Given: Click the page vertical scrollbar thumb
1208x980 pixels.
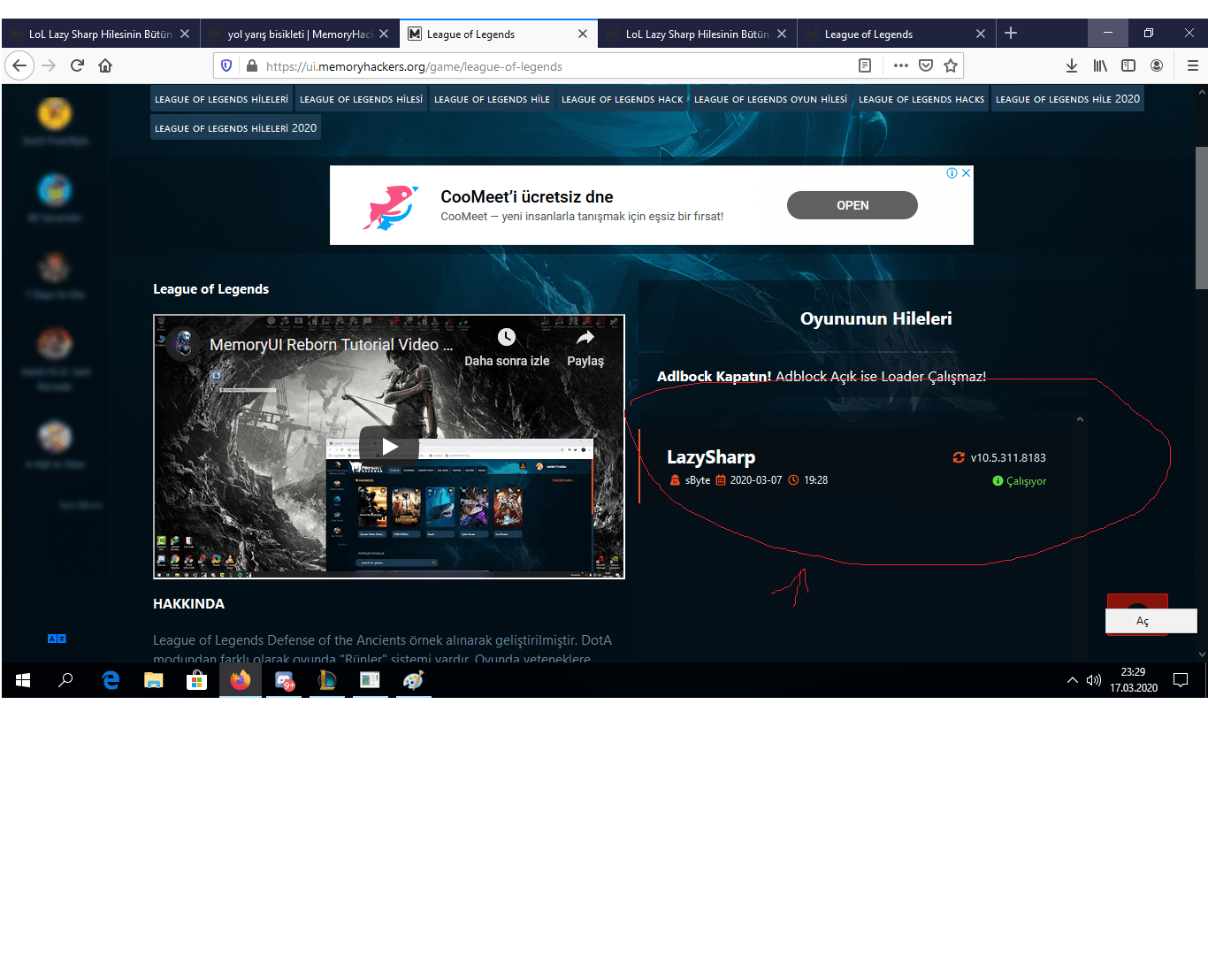Looking at the screenshot, I should (x=1201, y=218).
